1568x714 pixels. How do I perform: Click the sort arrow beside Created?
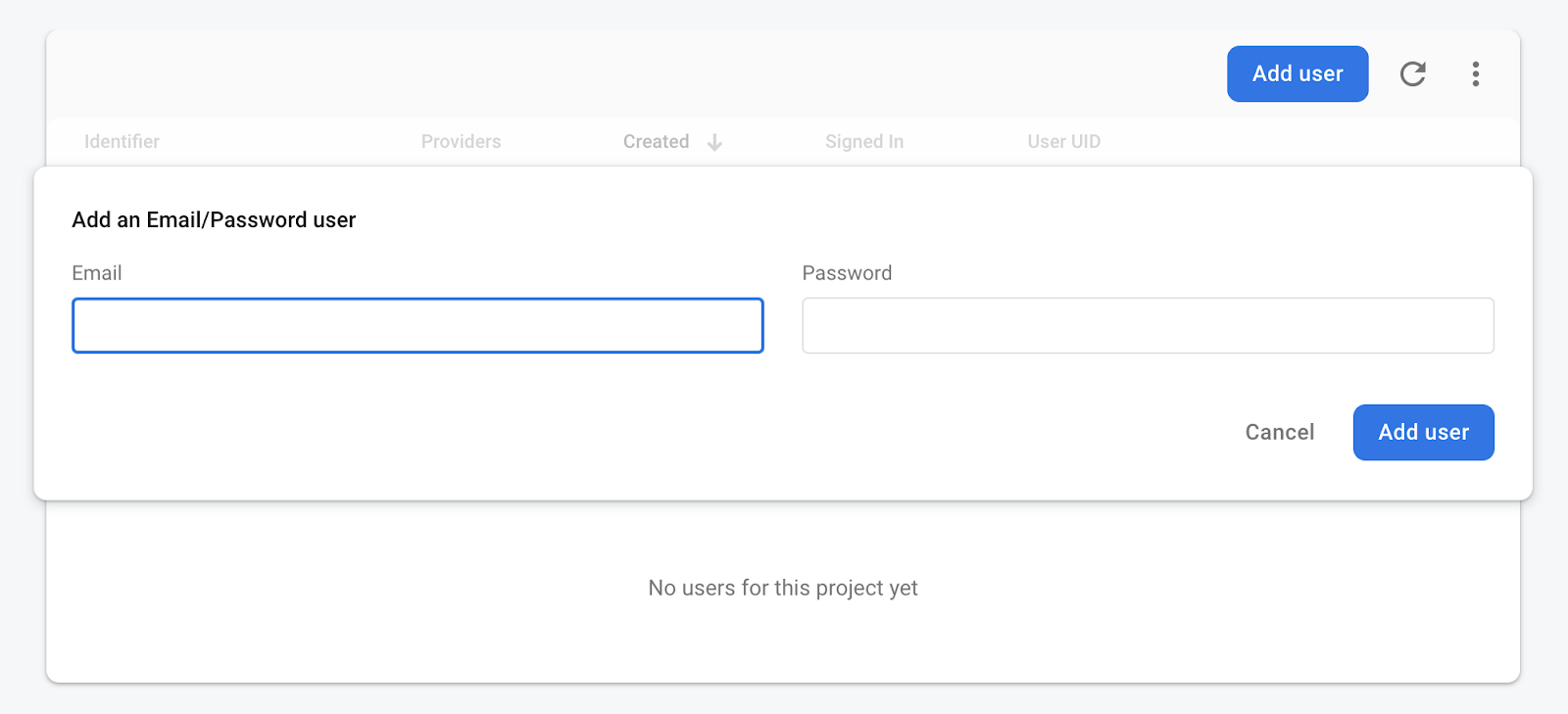(x=715, y=142)
